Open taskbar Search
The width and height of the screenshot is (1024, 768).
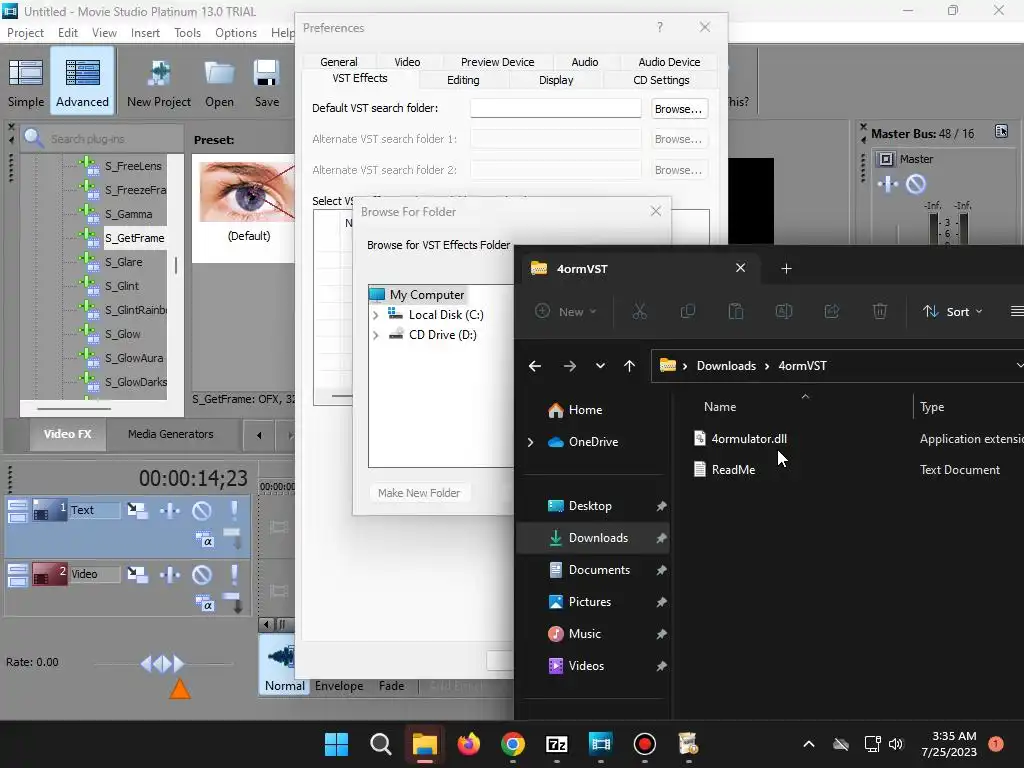tap(381, 744)
